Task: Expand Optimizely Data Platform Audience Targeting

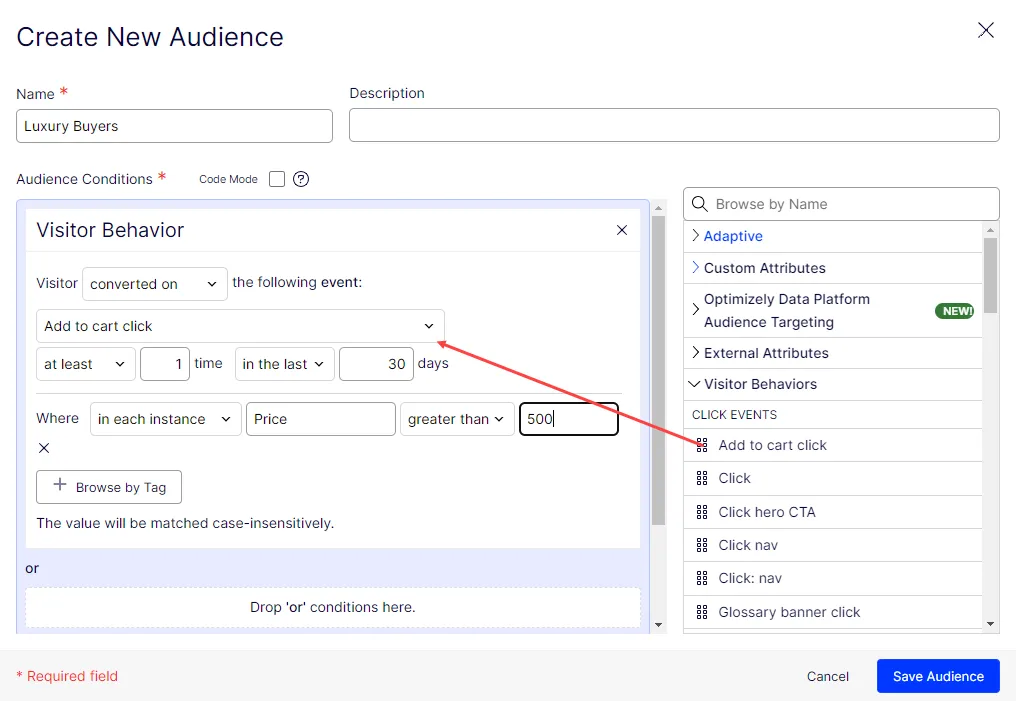Action: (x=833, y=310)
